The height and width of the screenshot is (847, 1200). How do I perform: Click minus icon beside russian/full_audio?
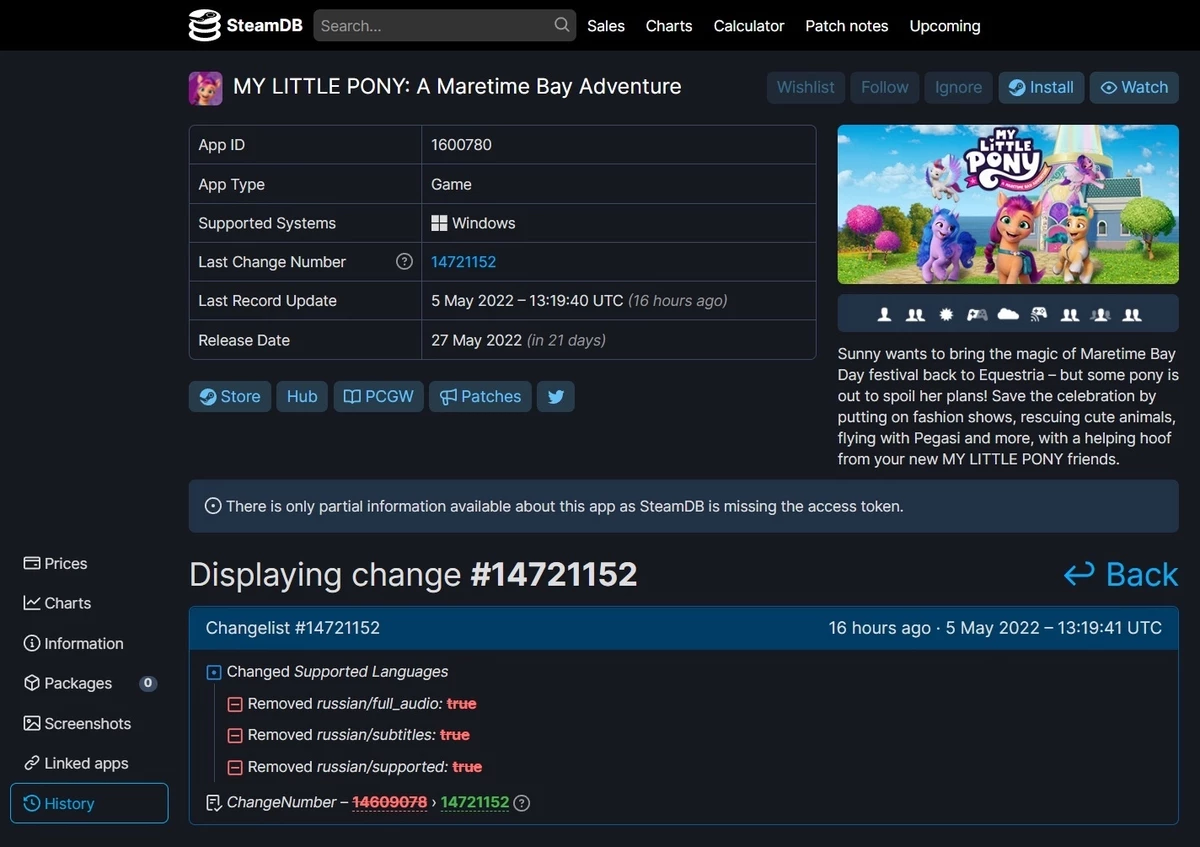point(235,704)
